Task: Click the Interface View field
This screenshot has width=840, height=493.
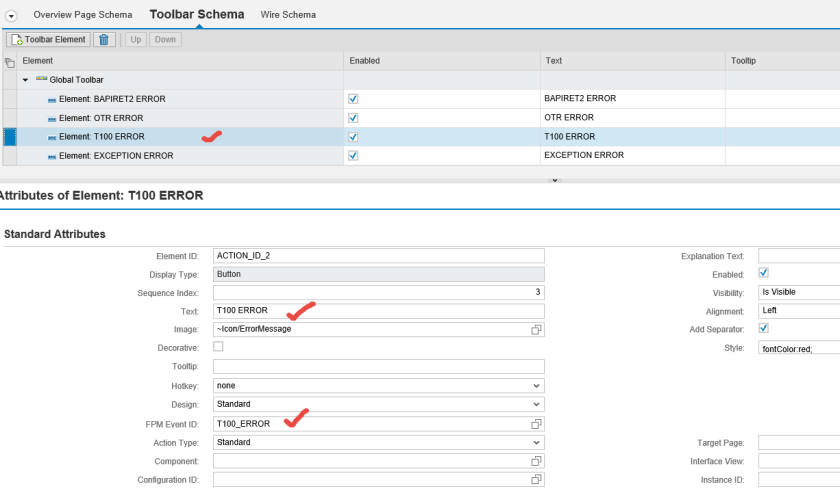Action: tap(799, 461)
